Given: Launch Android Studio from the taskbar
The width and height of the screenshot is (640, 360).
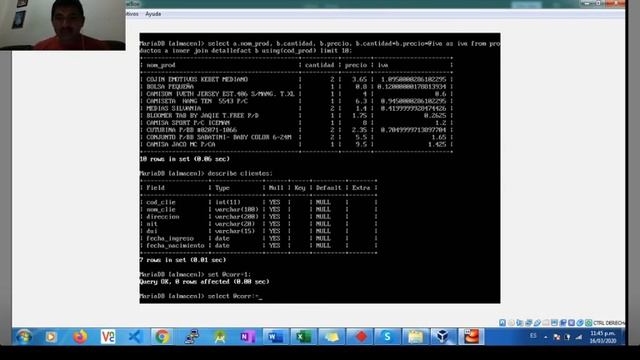Looking at the screenshot, I should [220, 337].
